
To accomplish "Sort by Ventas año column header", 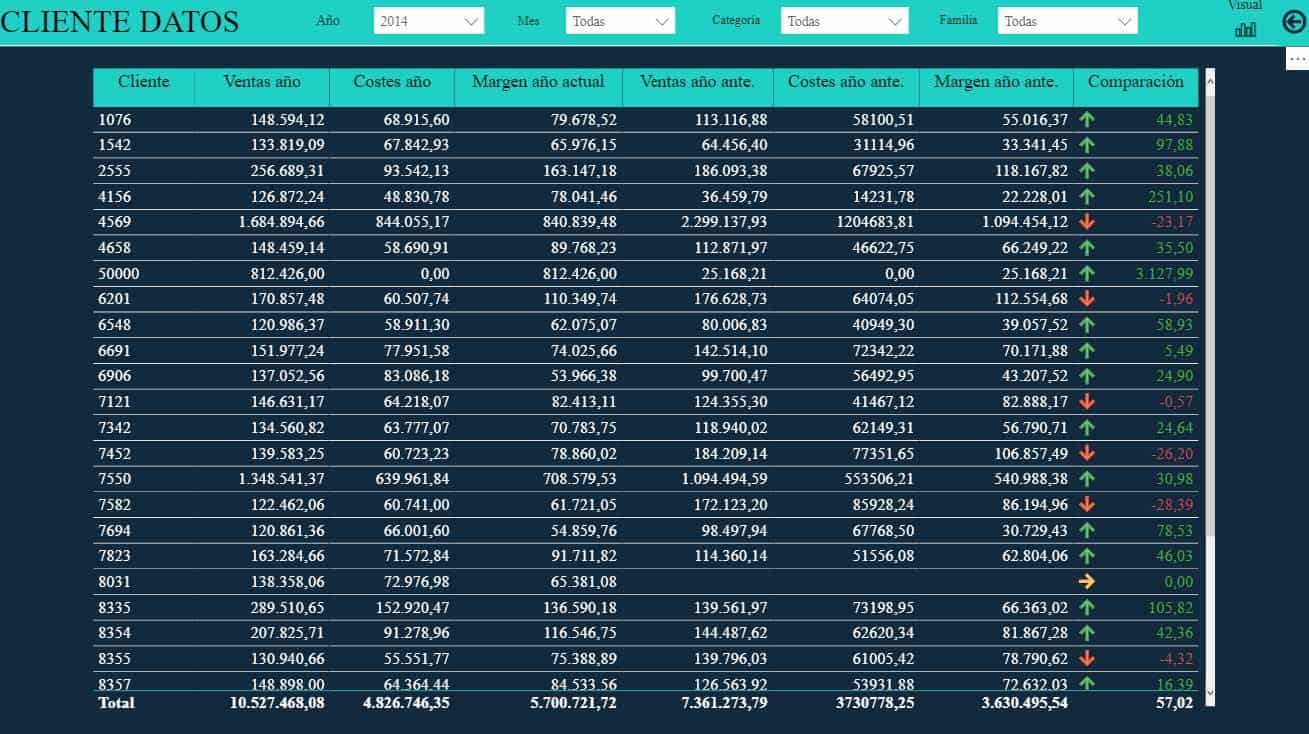I will [x=262, y=82].
